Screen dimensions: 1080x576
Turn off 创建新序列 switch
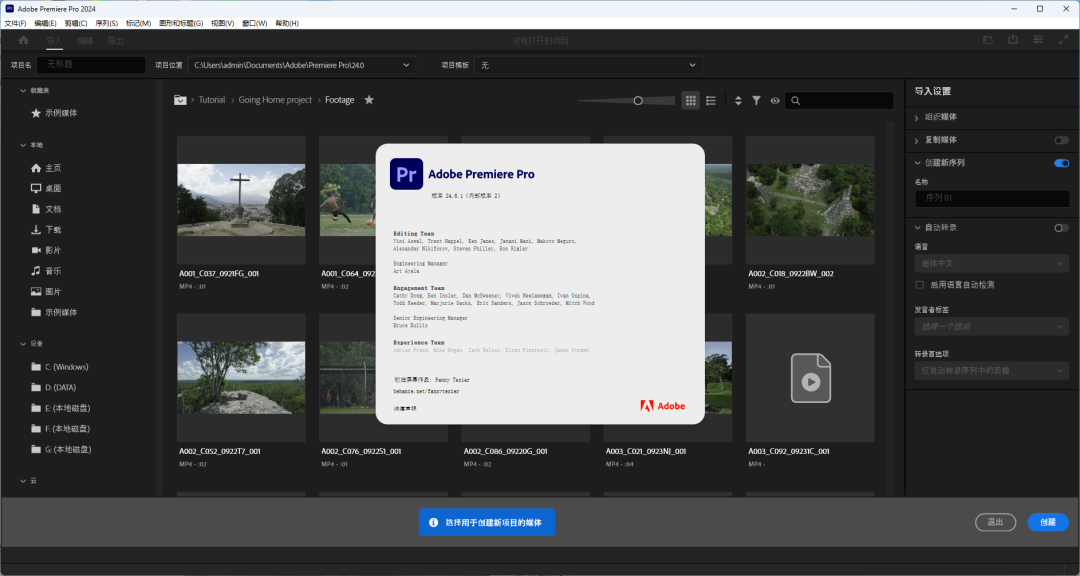click(1061, 163)
